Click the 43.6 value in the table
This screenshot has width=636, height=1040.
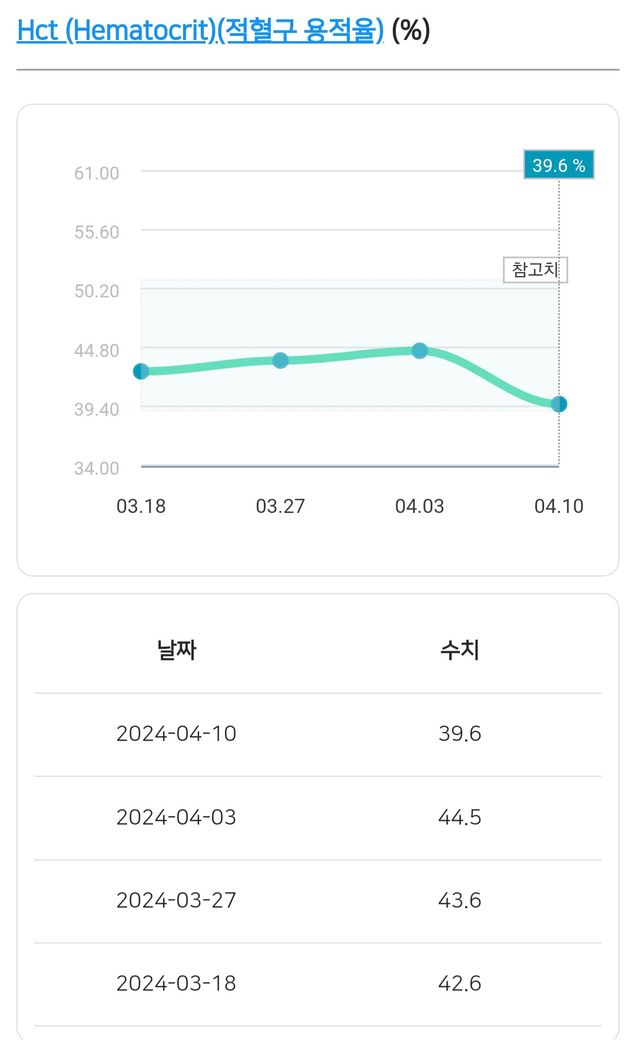(460, 900)
